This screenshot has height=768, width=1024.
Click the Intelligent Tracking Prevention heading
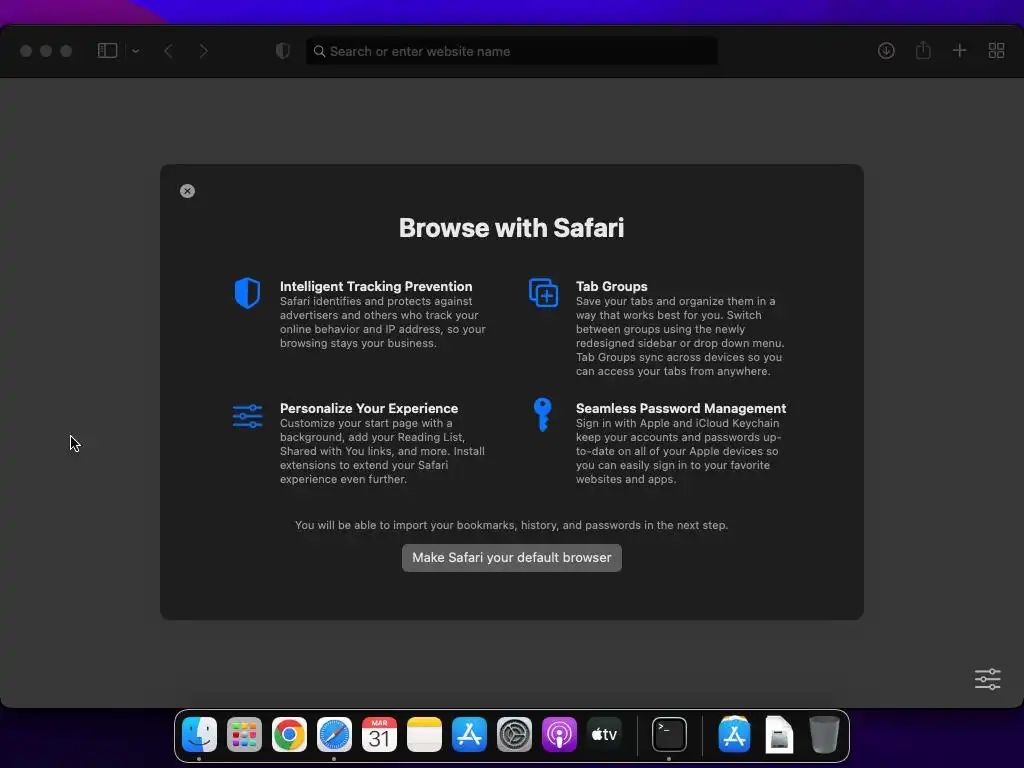[376, 286]
